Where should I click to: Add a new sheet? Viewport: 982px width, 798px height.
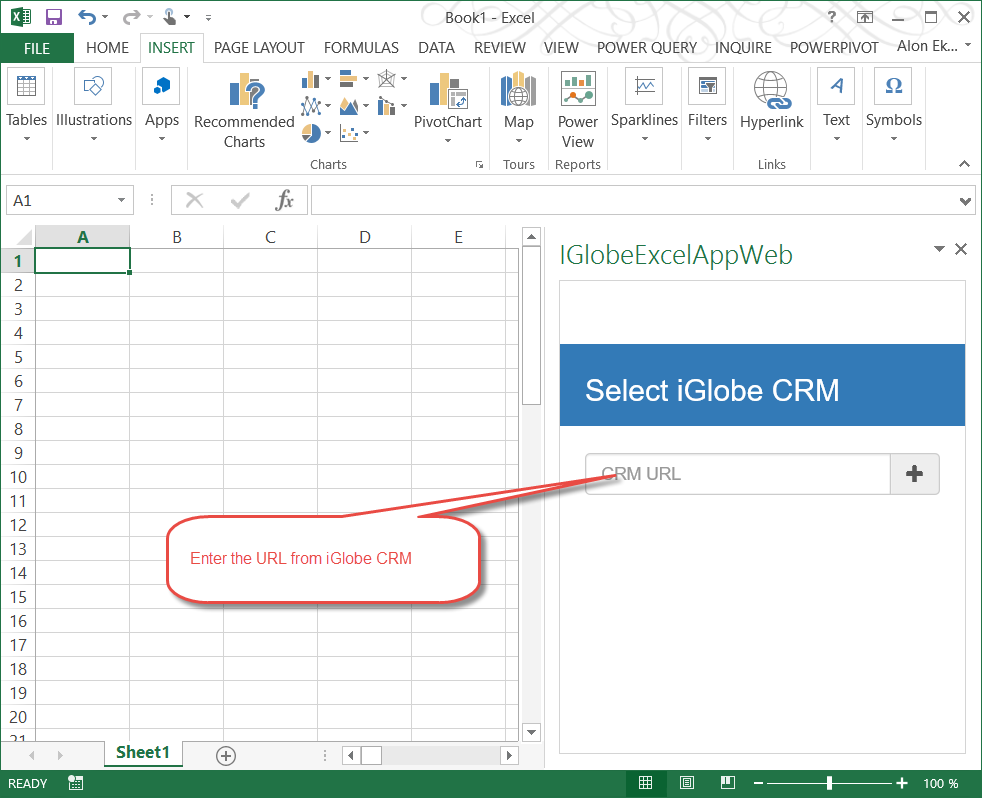pos(226,755)
